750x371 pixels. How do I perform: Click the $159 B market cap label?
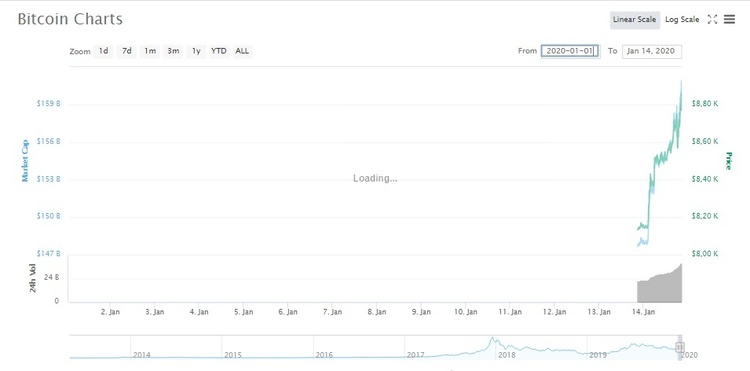coord(49,103)
